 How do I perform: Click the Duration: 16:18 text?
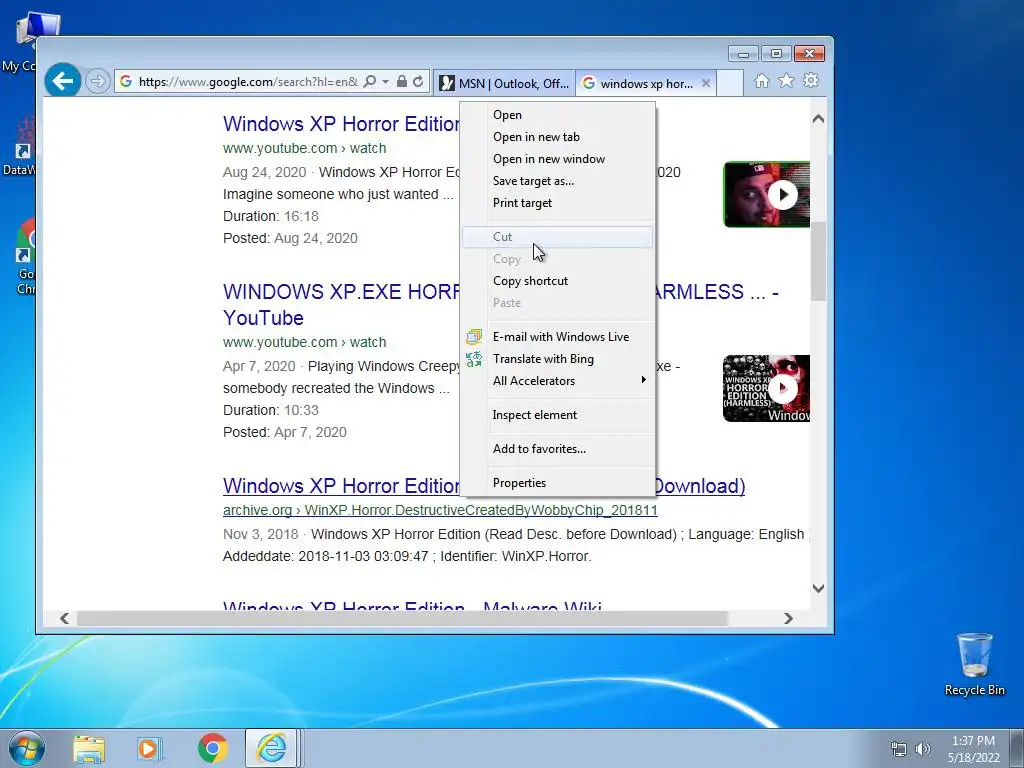[x=270, y=216]
